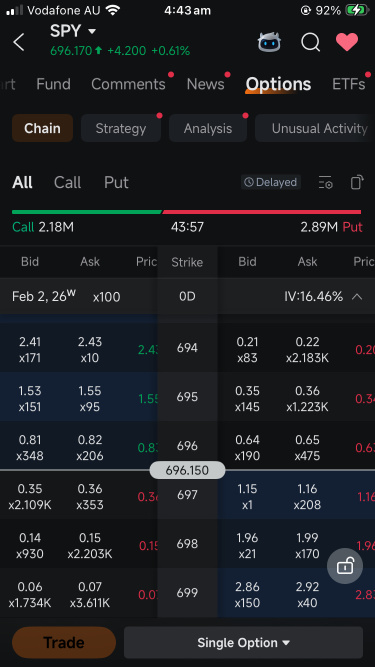Screen dimensions: 375x667
Task: Toggle the heart favorite icon
Action: point(347,42)
